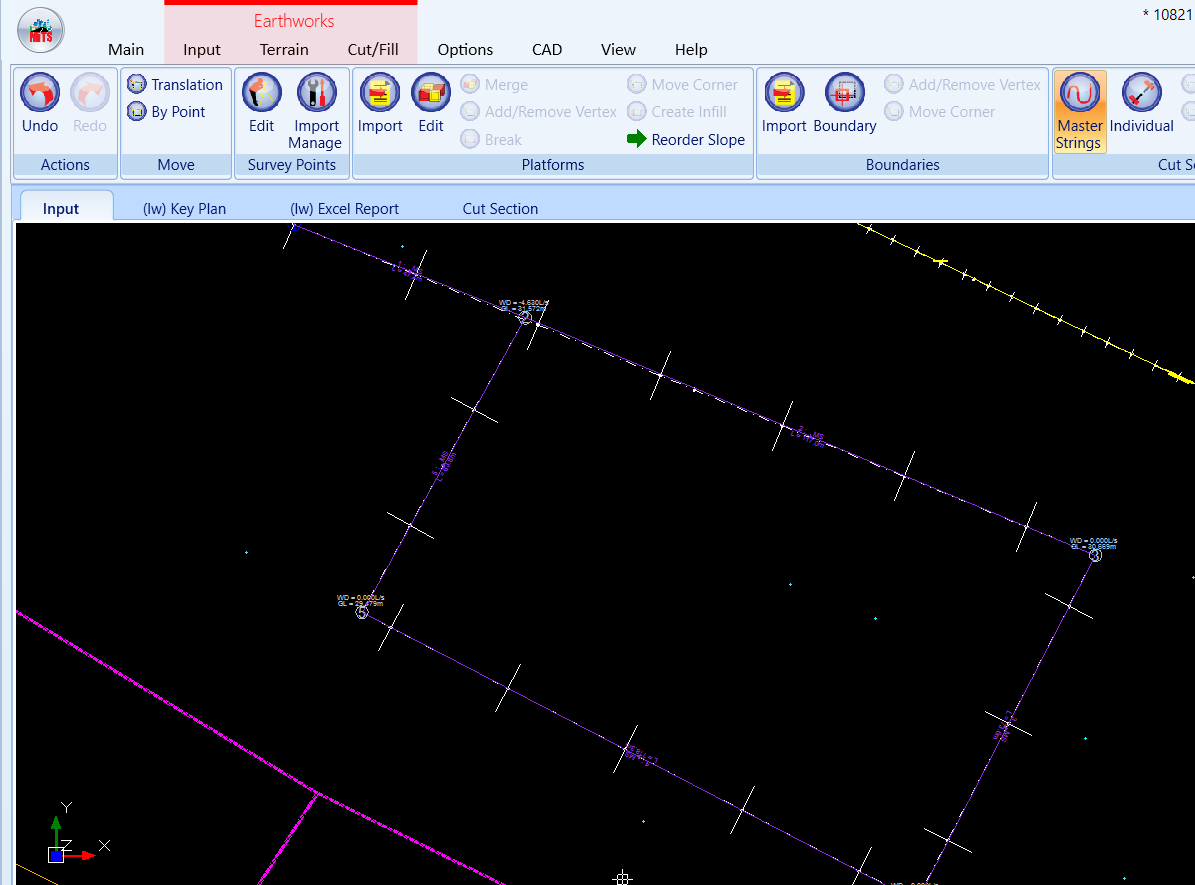Open the Main ribbon tab

(x=126, y=50)
